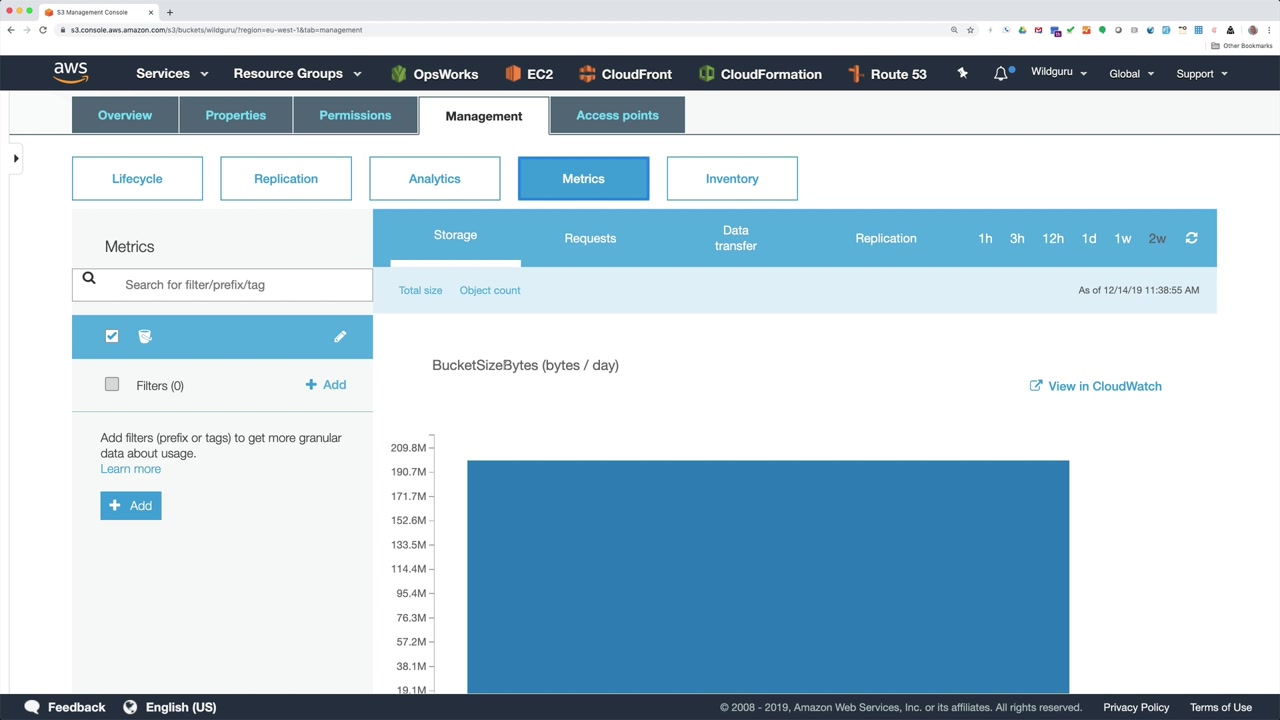Open the Wildguru account dropdown
The height and width of the screenshot is (720, 1280).
(1059, 72)
